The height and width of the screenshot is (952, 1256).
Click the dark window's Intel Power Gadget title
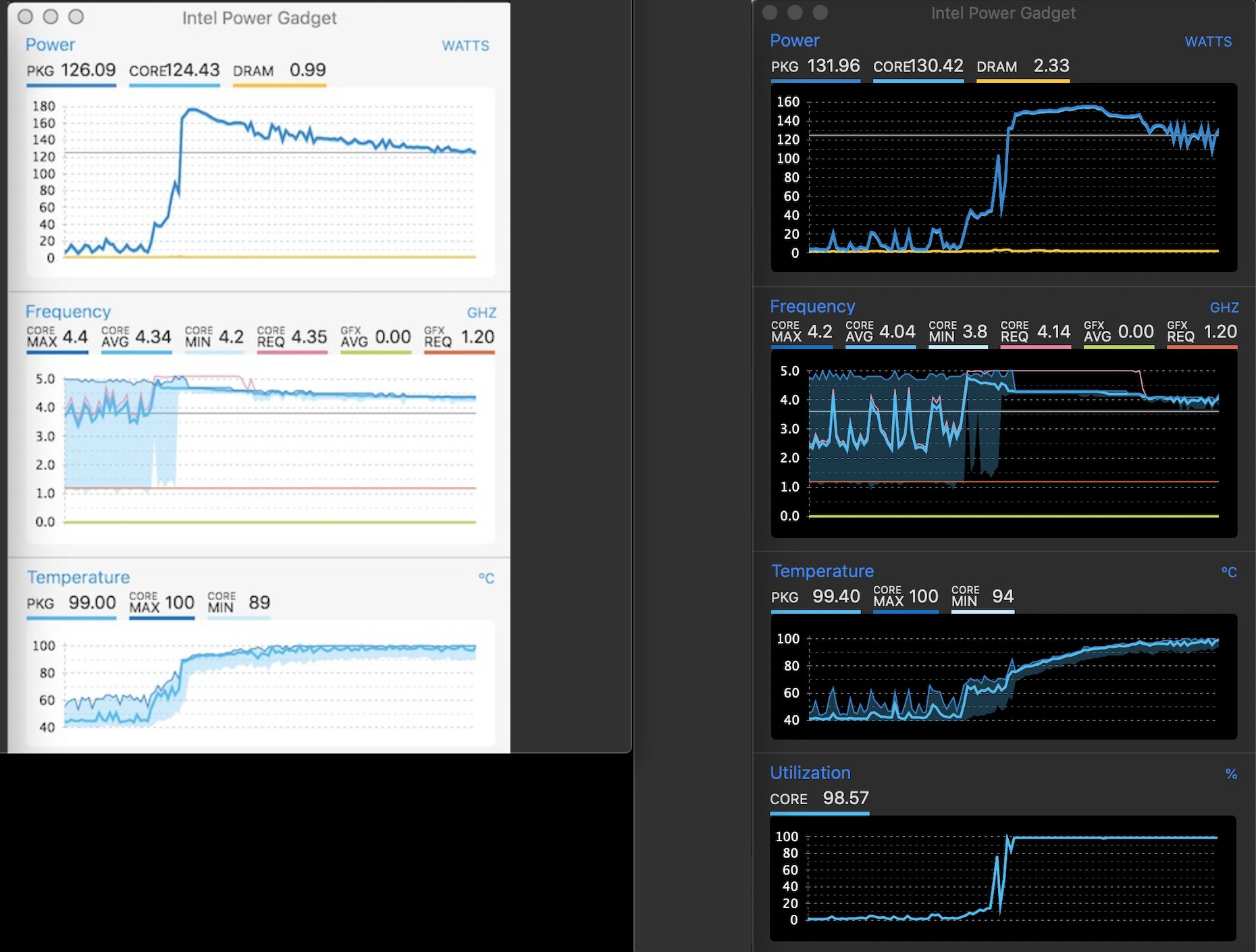1003,13
